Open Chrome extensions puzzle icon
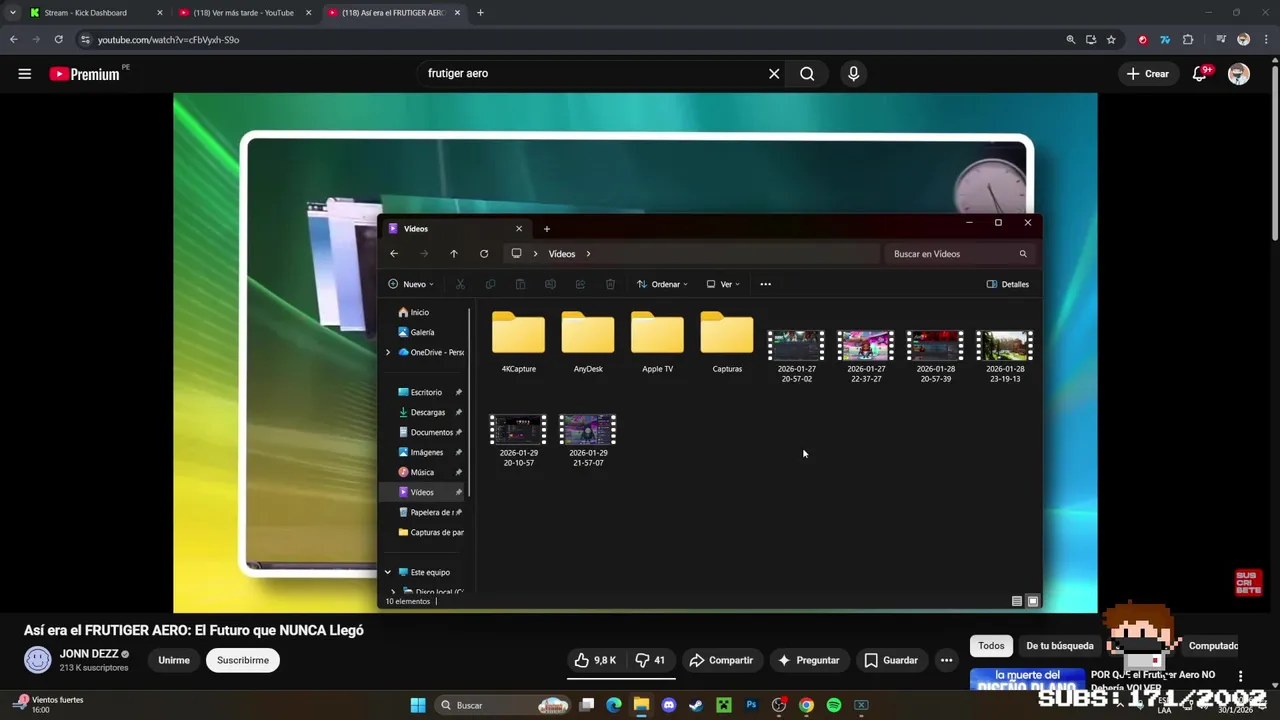This screenshot has height=720, width=1280. [x=1188, y=40]
